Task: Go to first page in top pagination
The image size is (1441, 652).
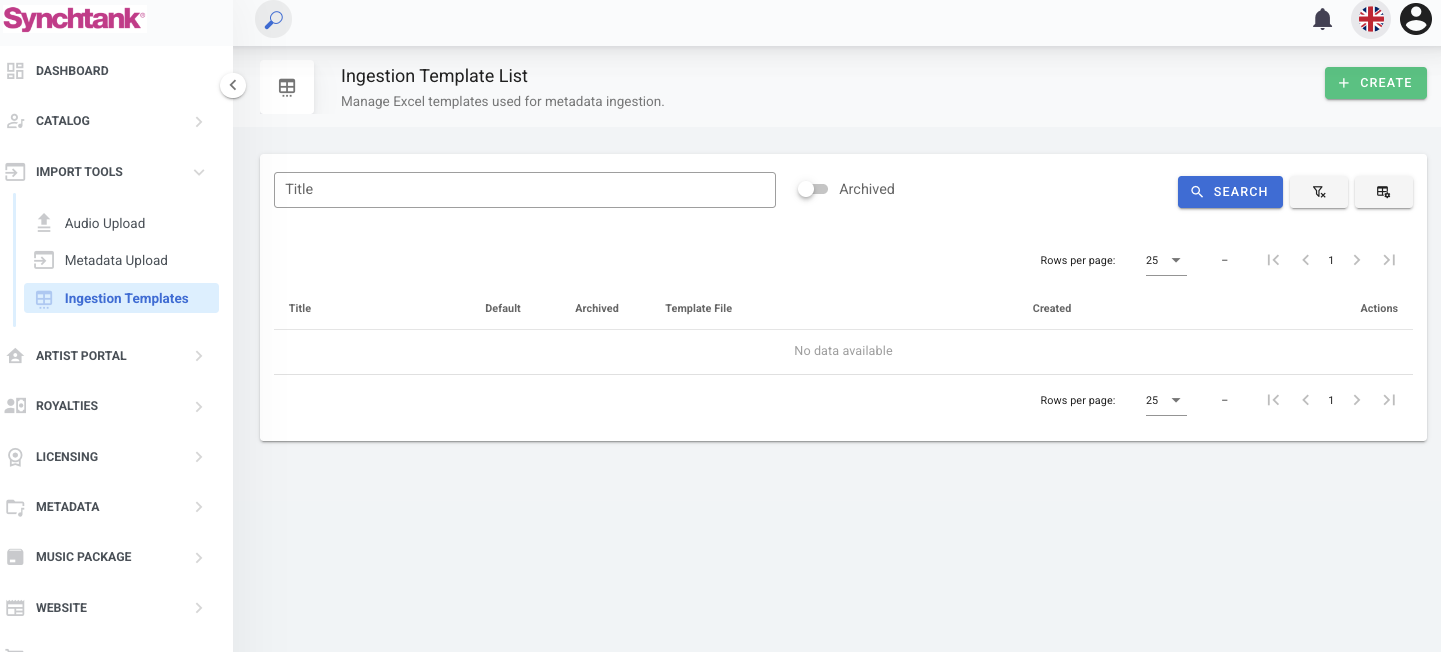Action: (x=1273, y=260)
